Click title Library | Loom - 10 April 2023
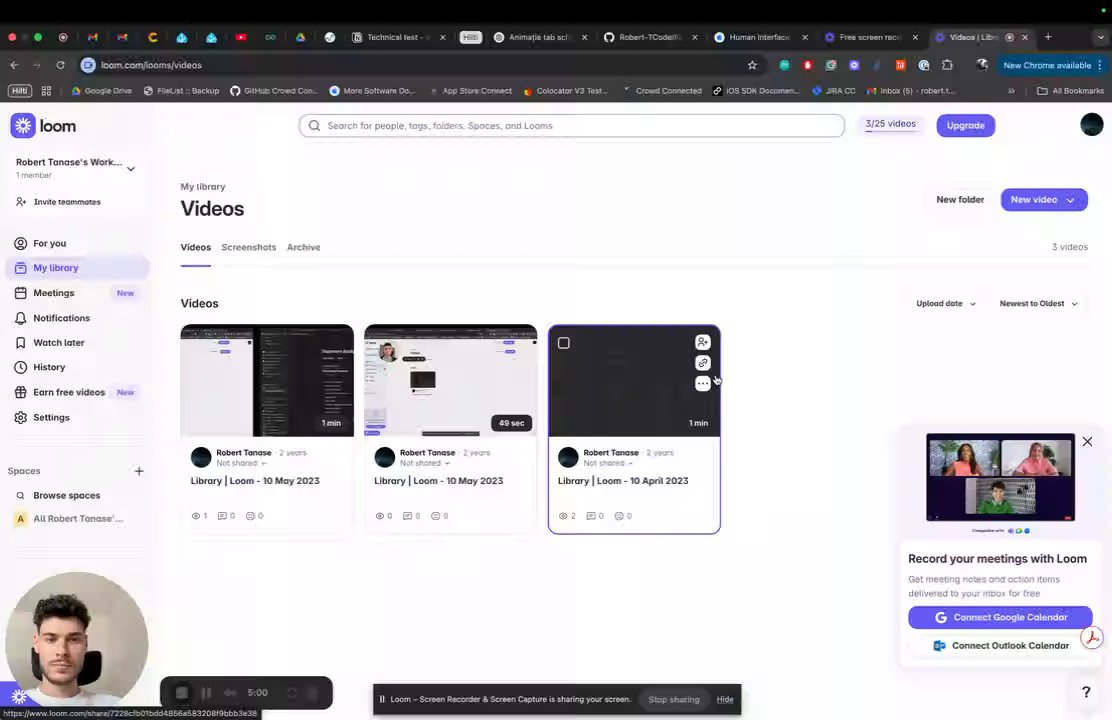Screen dimensions: 1112x720 pos(623,481)
